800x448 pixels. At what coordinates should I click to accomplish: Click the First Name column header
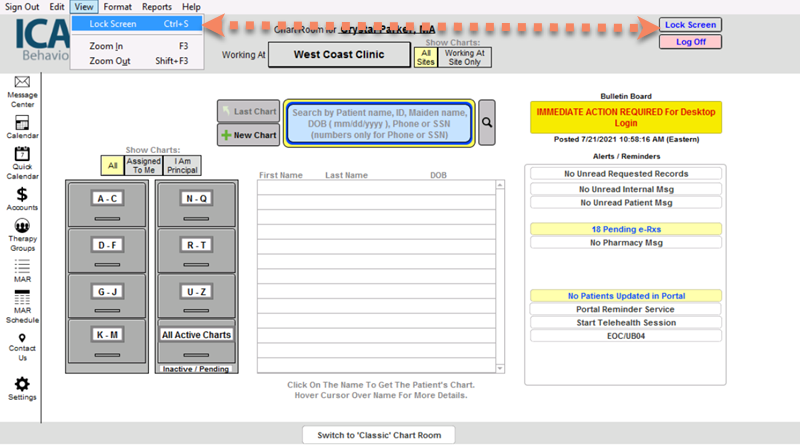(281, 175)
